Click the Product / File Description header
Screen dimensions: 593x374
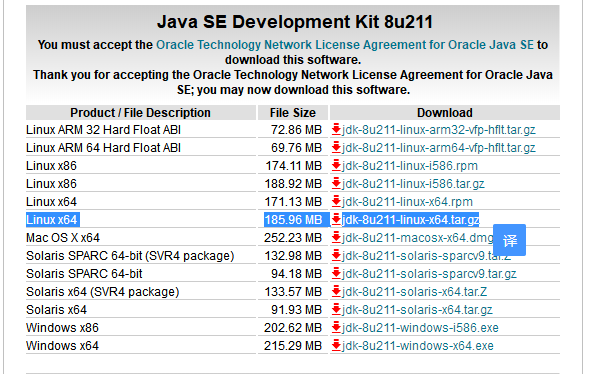coord(140,113)
